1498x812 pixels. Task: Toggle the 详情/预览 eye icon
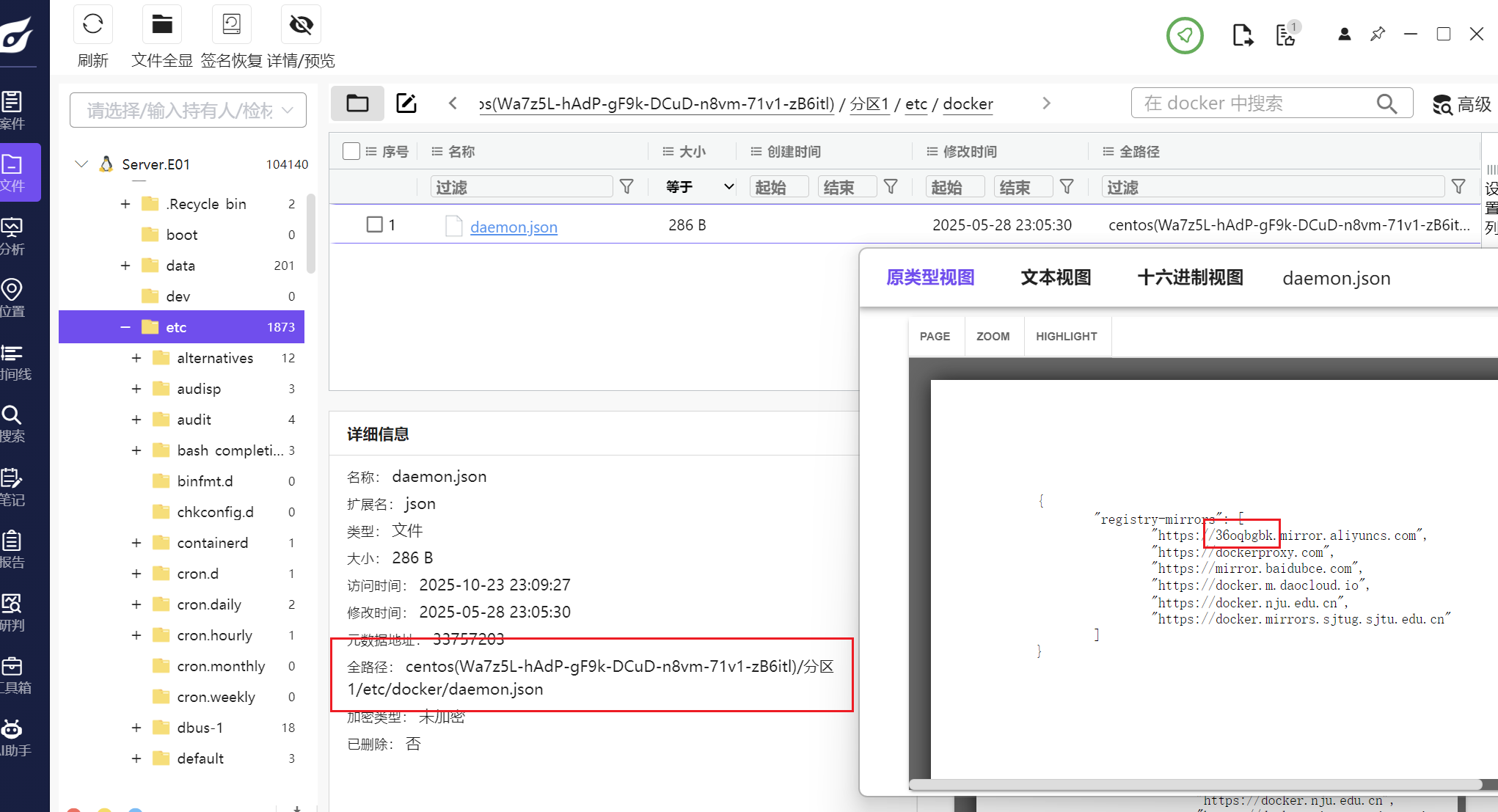pyautogui.click(x=300, y=24)
